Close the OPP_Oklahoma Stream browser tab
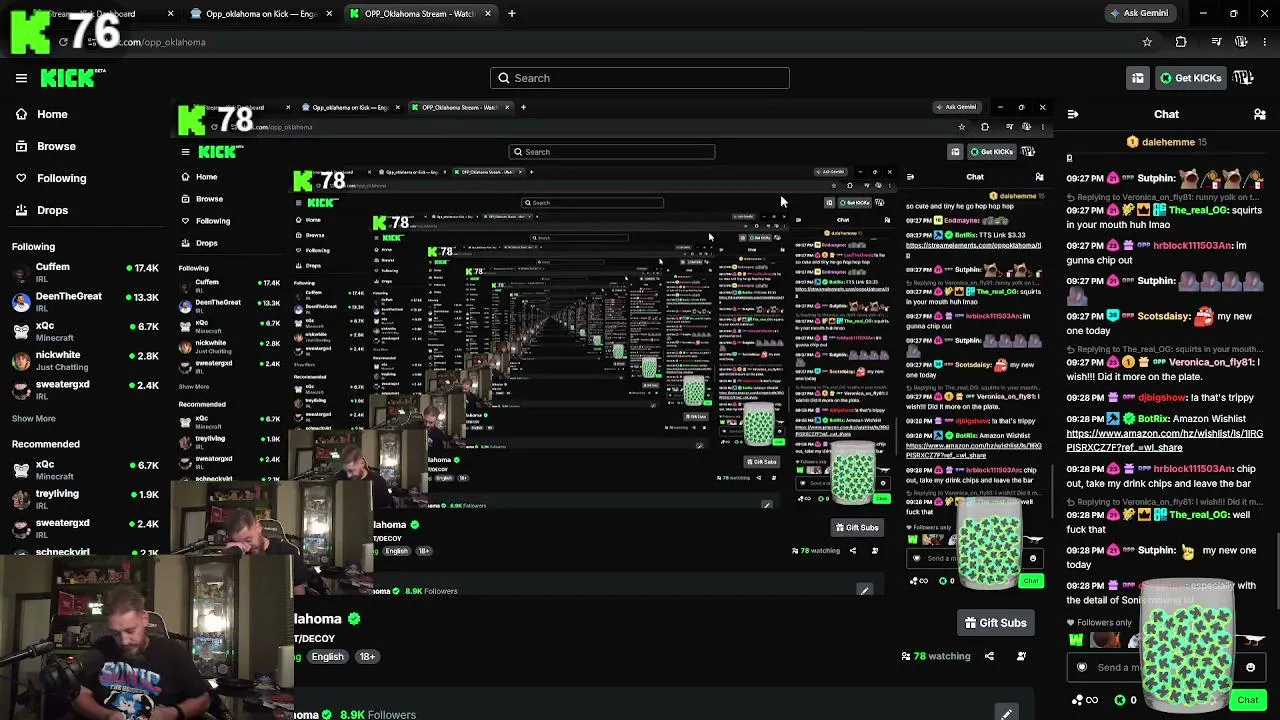The width and height of the screenshot is (1280, 720). pyautogui.click(x=488, y=14)
